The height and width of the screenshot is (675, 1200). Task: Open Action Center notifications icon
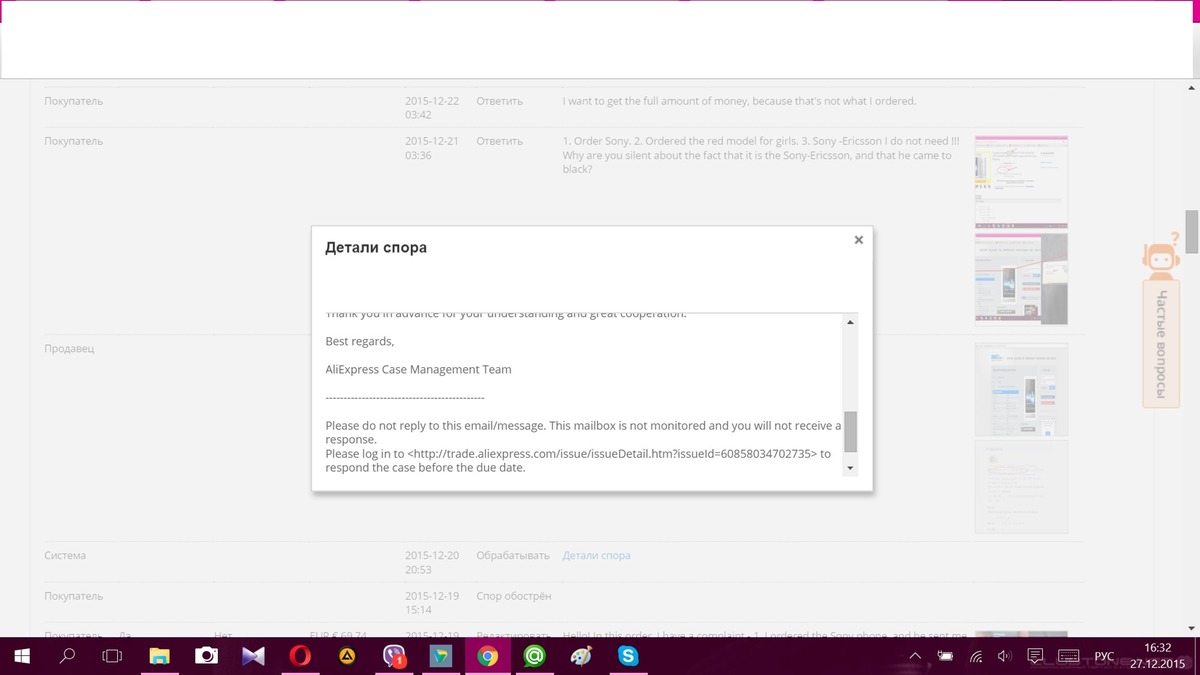[x=1035, y=657]
